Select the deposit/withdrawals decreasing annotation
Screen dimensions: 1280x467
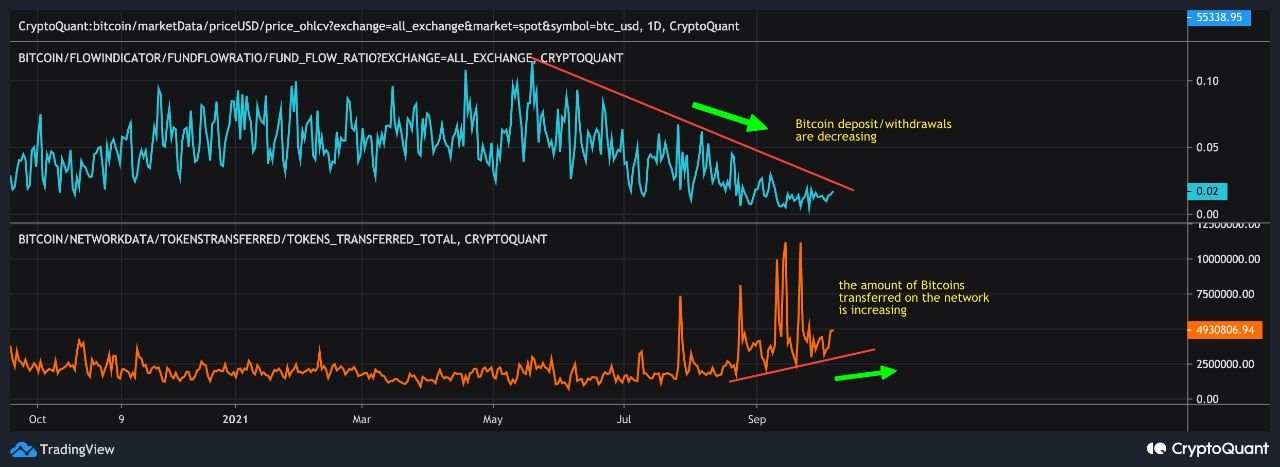tap(873, 130)
